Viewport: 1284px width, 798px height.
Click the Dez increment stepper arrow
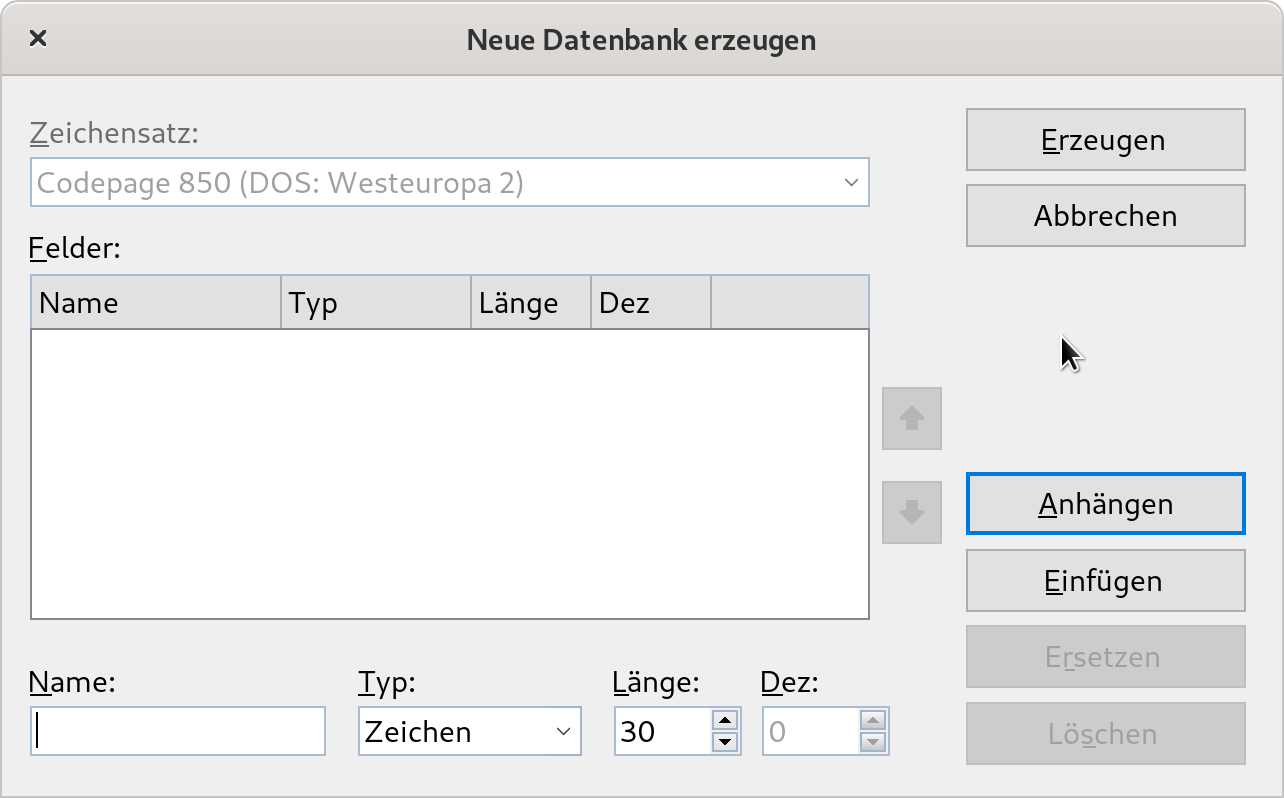click(874, 720)
